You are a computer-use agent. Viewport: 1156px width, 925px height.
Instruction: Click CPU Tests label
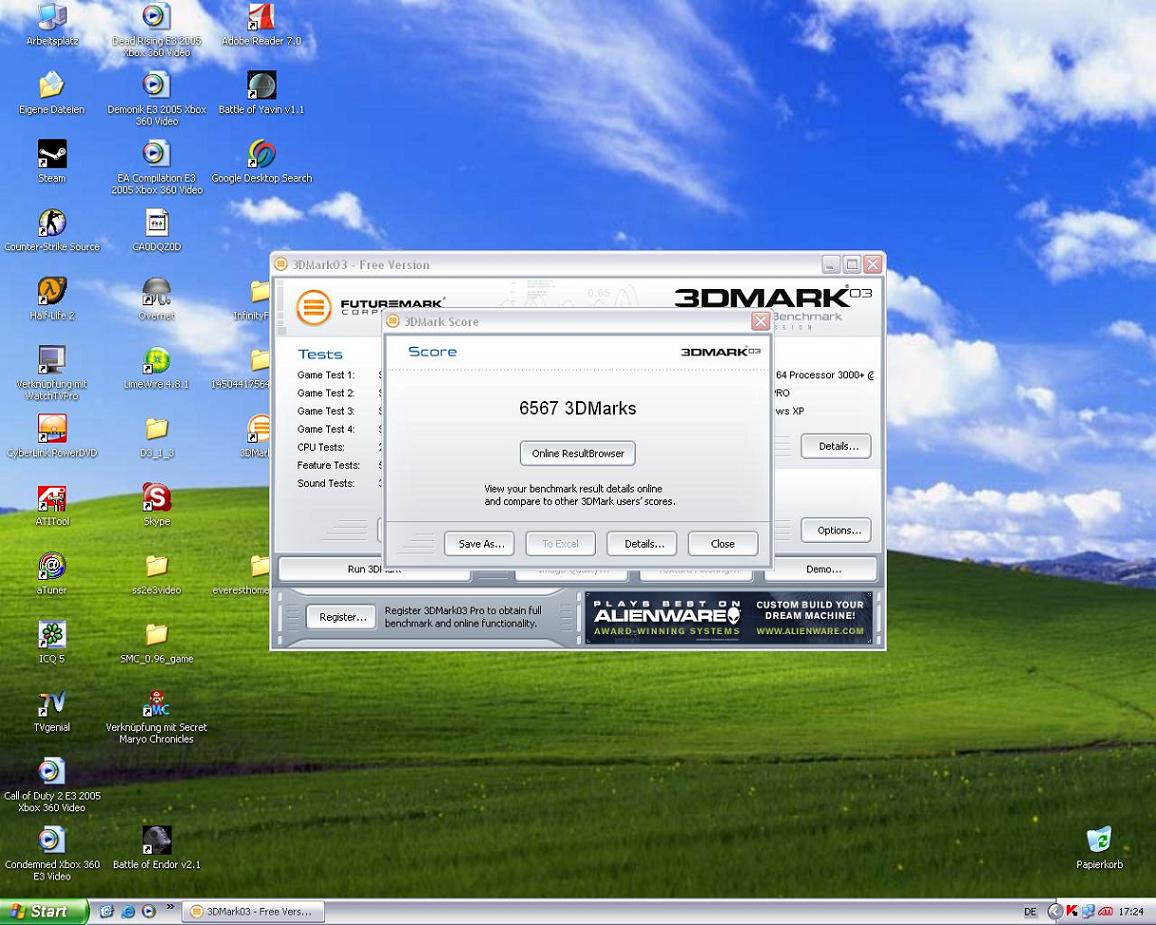[x=321, y=447]
